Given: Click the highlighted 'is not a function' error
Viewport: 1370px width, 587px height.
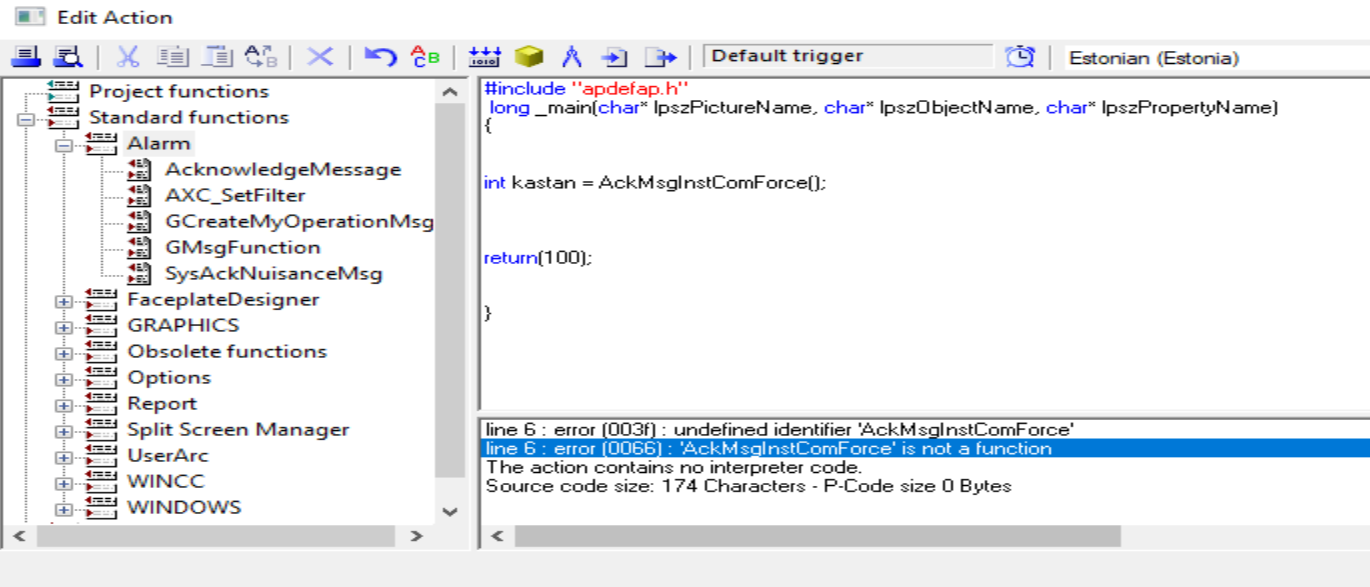Looking at the screenshot, I should pyautogui.click(x=925, y=449).
